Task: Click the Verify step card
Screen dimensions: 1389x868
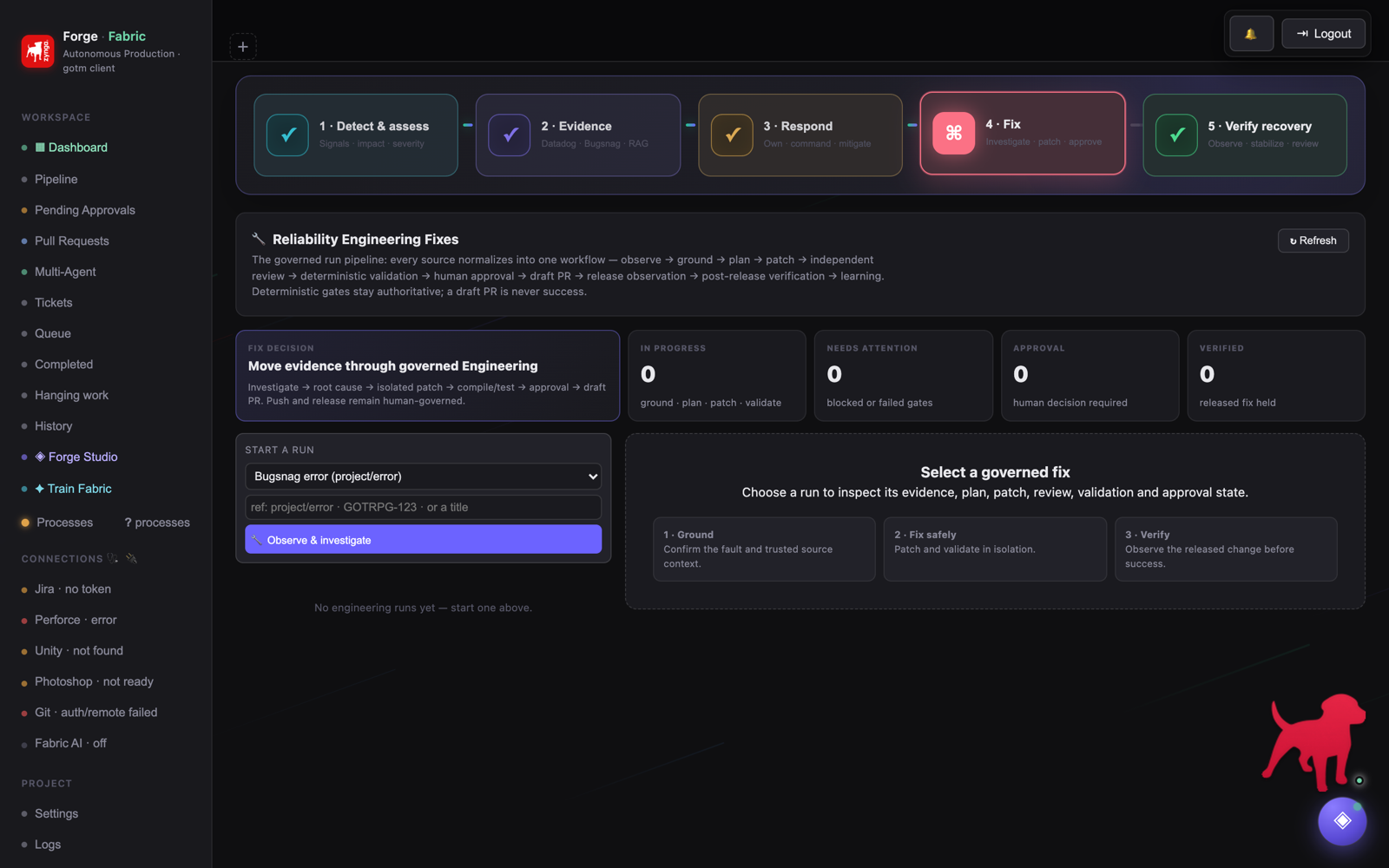Action: pyautogui.click(x=1226, y=549)
